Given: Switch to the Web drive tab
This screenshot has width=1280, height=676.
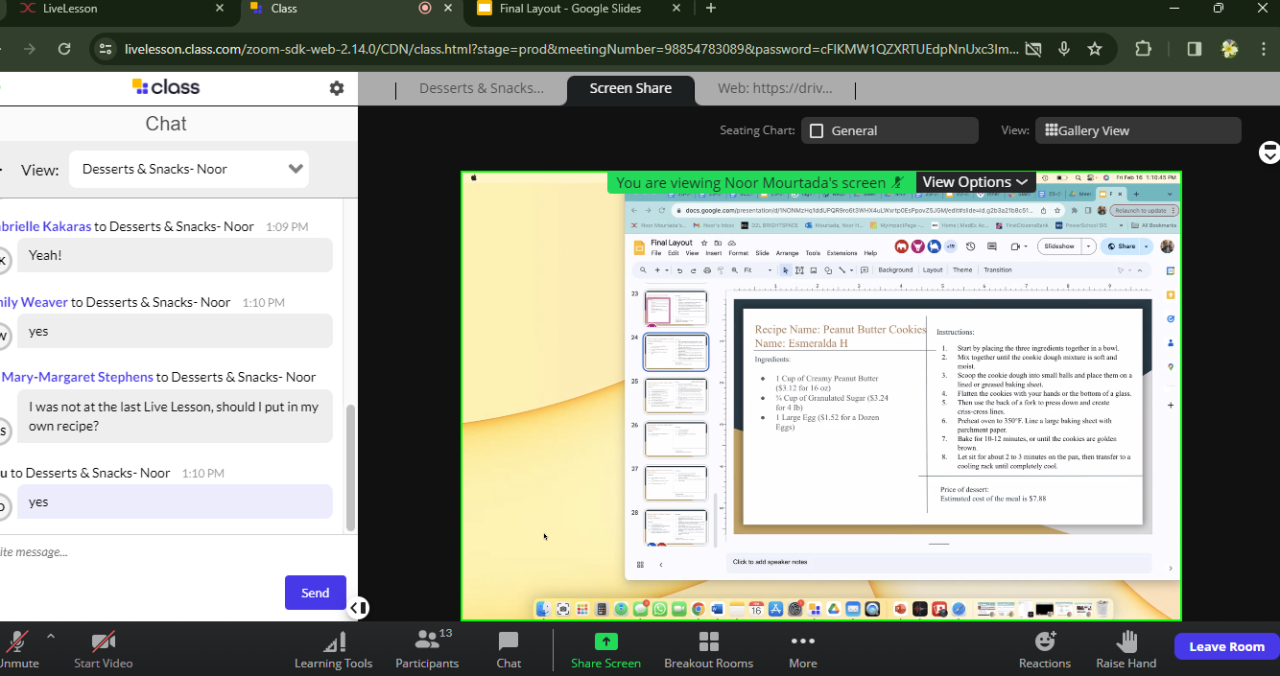Looking at the screenshot, I should (774, 88).
